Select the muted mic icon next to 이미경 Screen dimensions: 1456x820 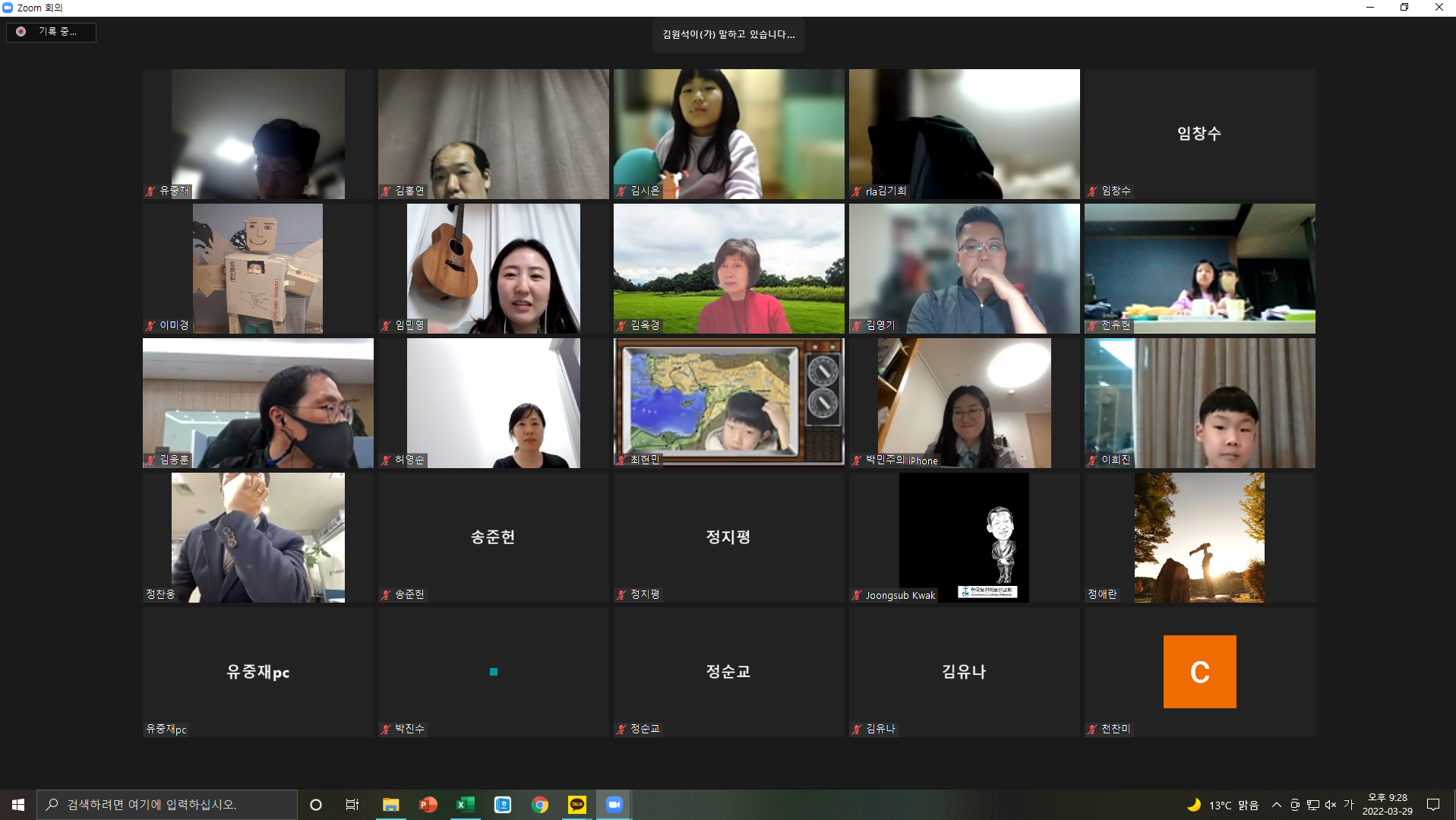point(150,325)
